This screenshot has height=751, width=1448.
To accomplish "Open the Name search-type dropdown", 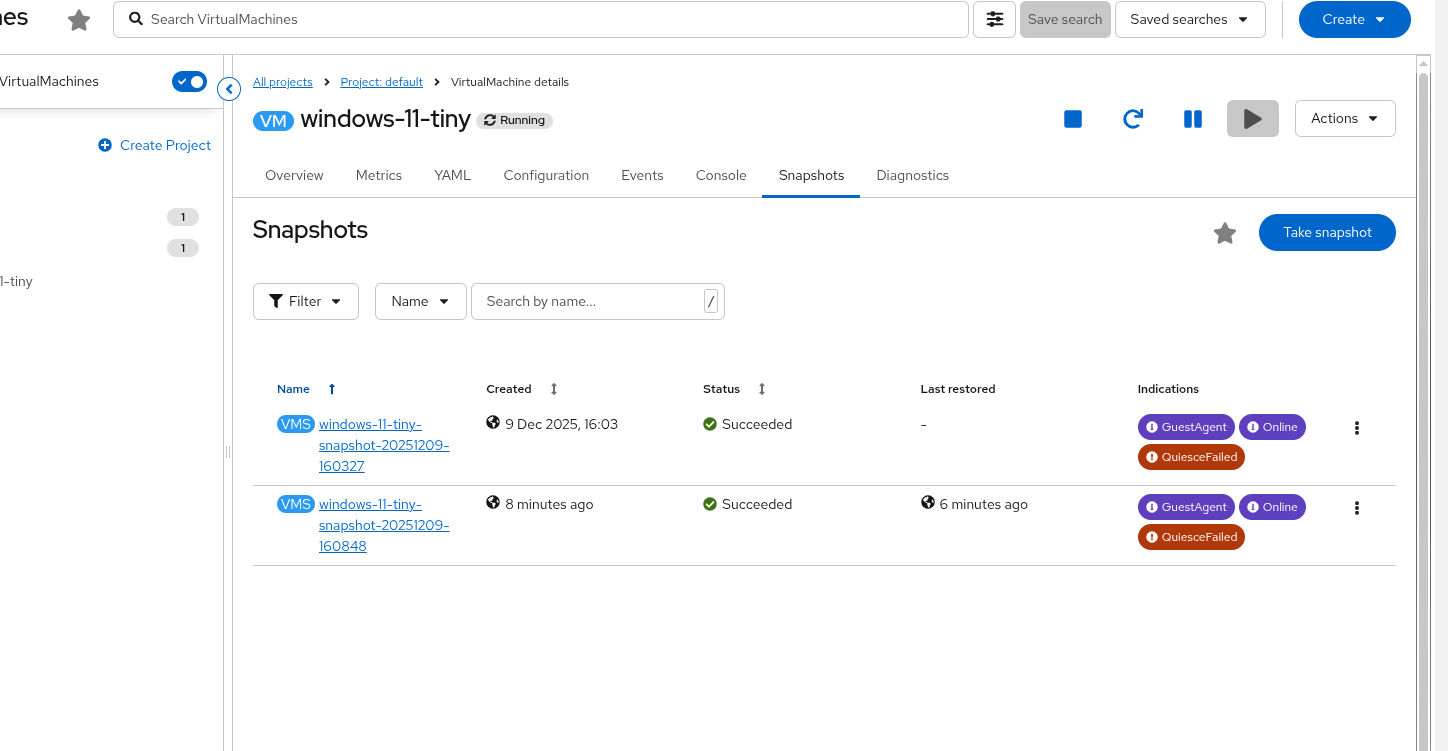I will tap(421, 301).
